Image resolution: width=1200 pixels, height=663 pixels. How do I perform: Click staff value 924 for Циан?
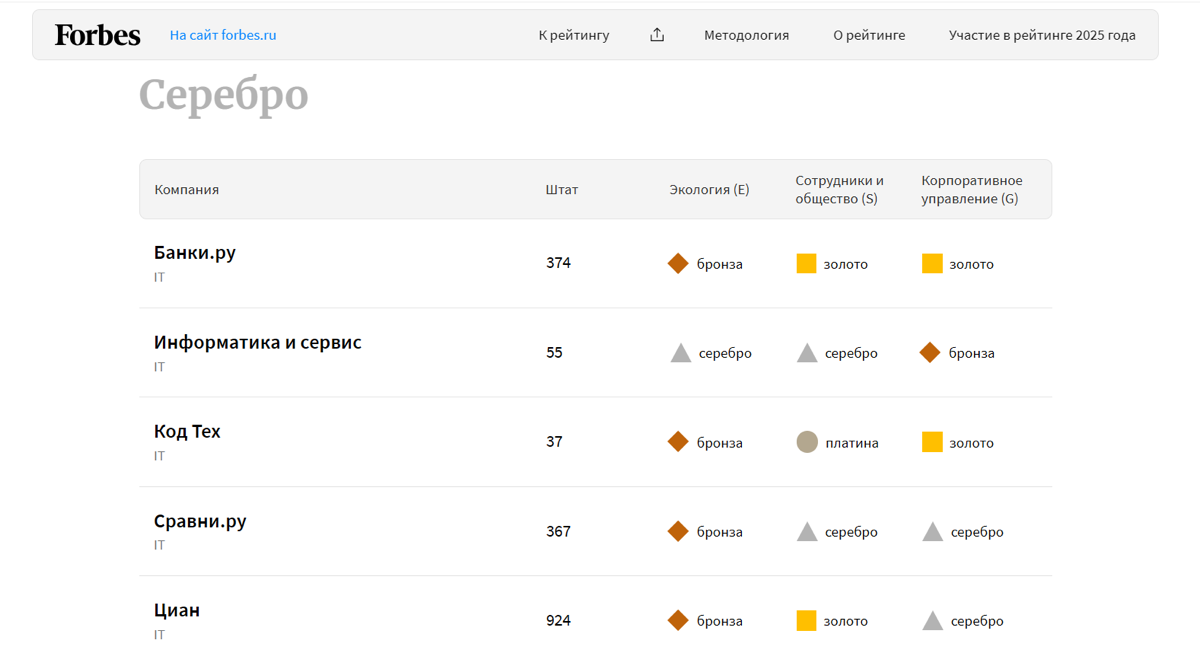coord(558,620)
